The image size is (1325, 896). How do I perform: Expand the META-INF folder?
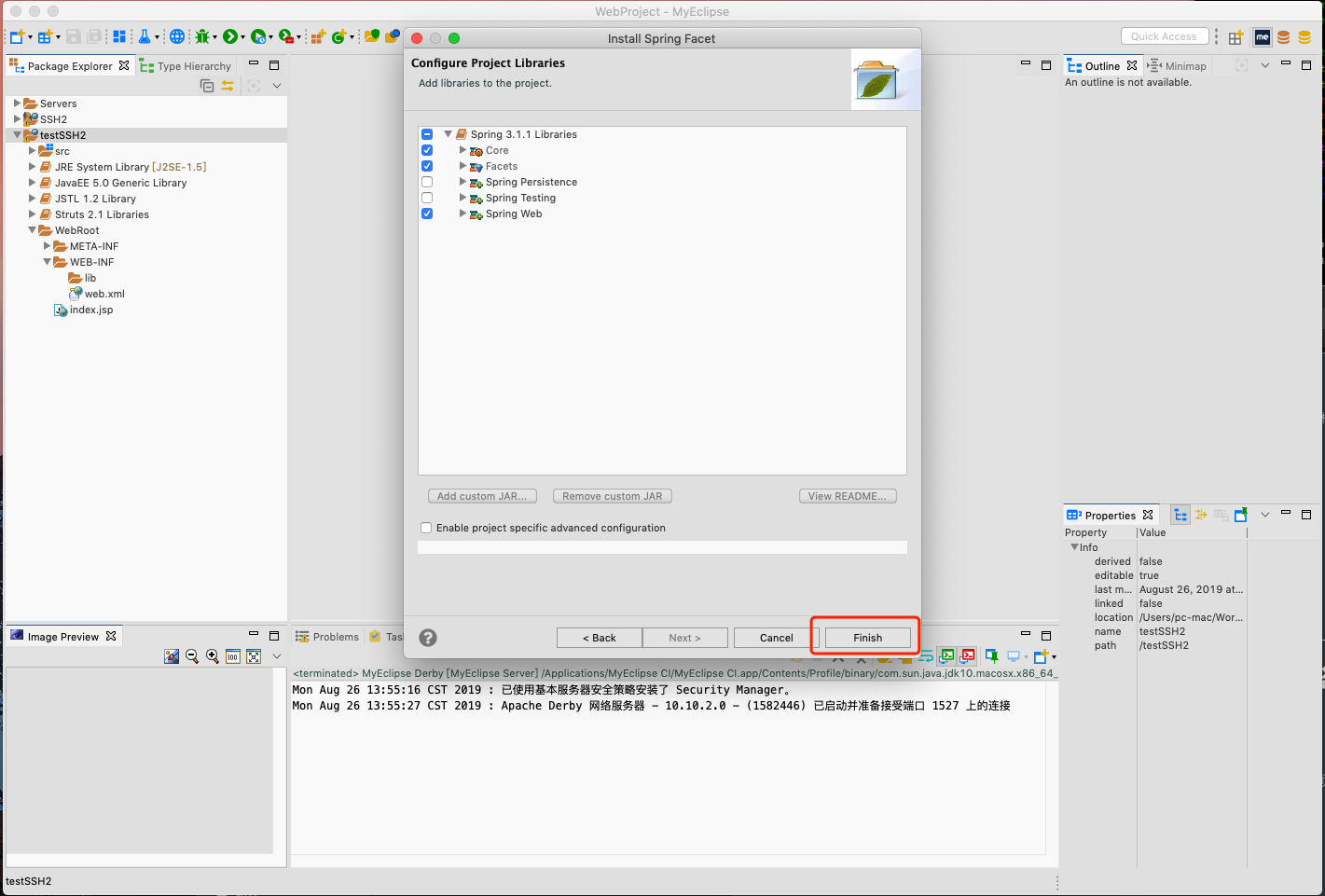tap(47, 246)
